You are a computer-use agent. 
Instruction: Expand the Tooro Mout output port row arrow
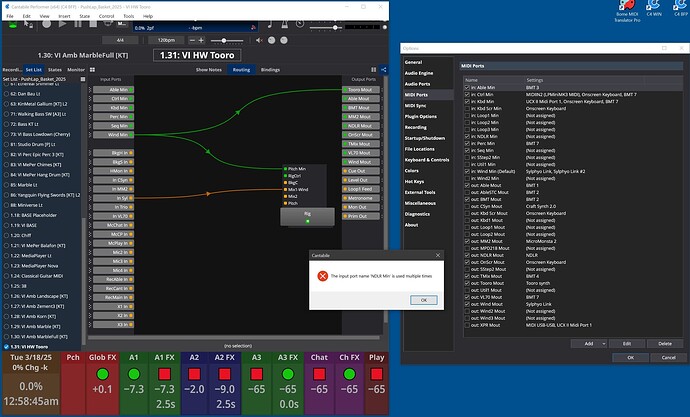pyautogui.click(x=382, y=90)
